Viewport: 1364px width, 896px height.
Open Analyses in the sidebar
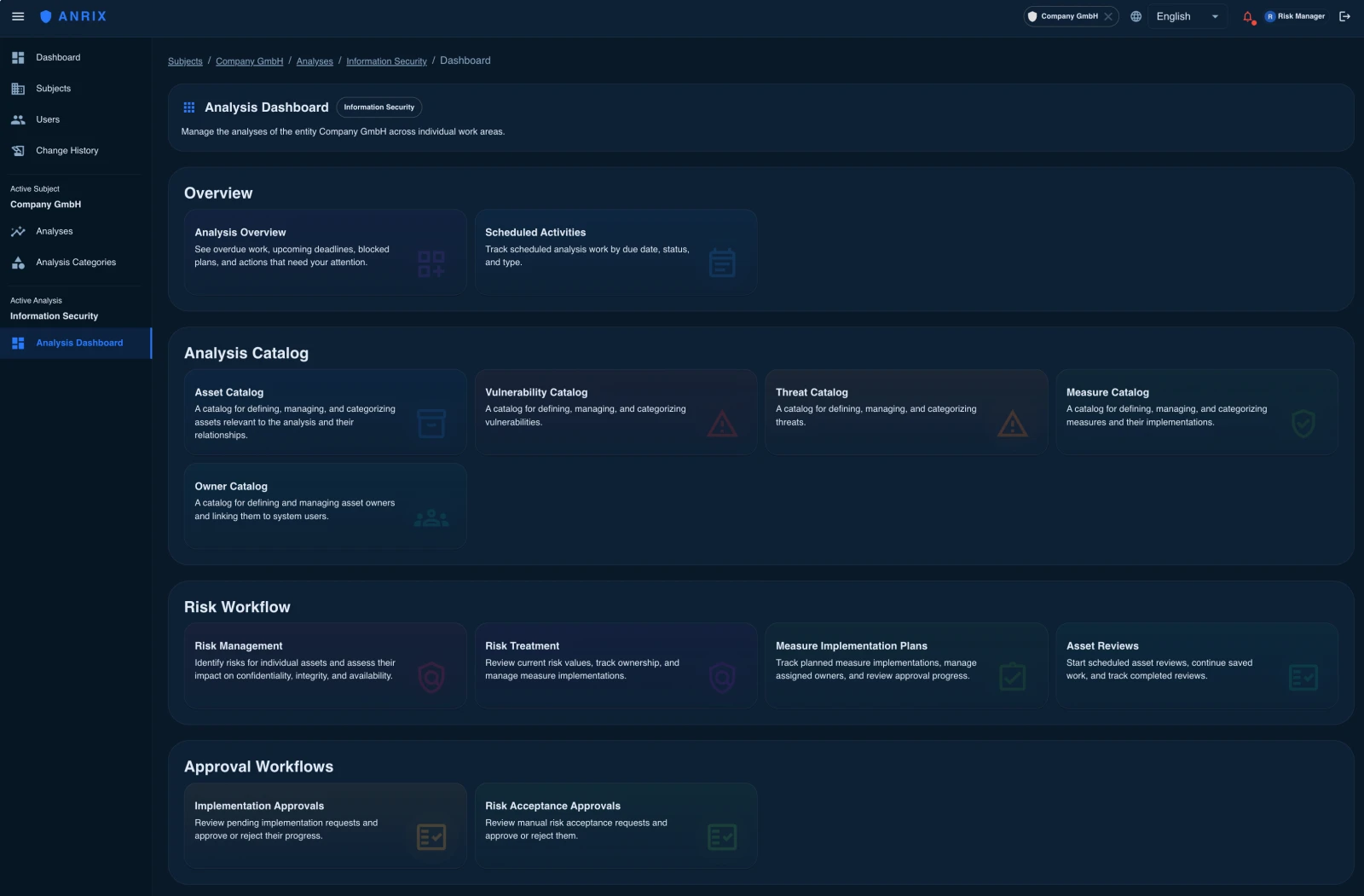[76, 232]
